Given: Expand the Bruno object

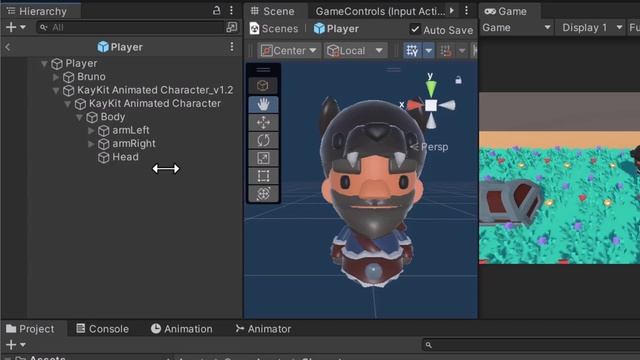Looking at the screenshot, I should (56, 77).
